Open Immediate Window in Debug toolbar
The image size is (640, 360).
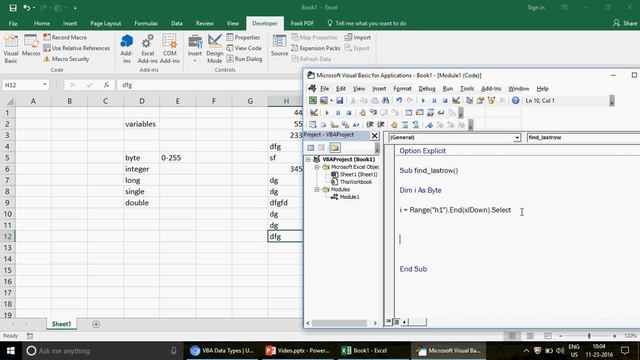point(419,113)
